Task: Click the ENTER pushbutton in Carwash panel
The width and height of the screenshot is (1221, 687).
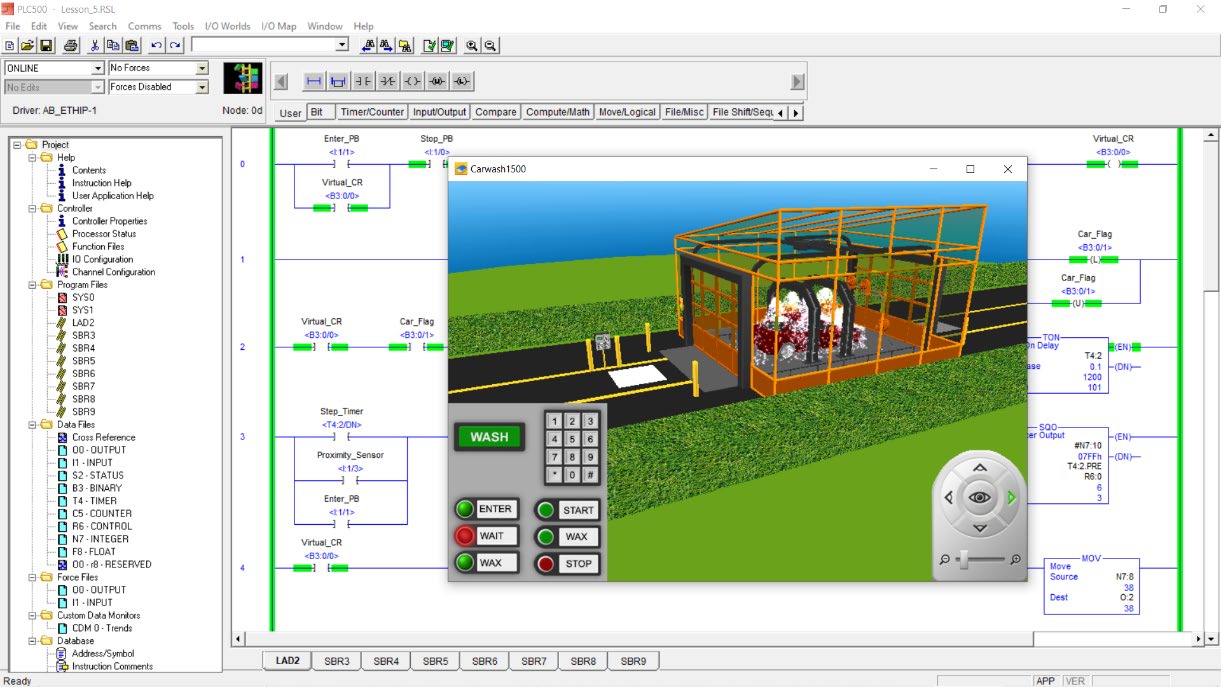Action: tap(486, 509)
